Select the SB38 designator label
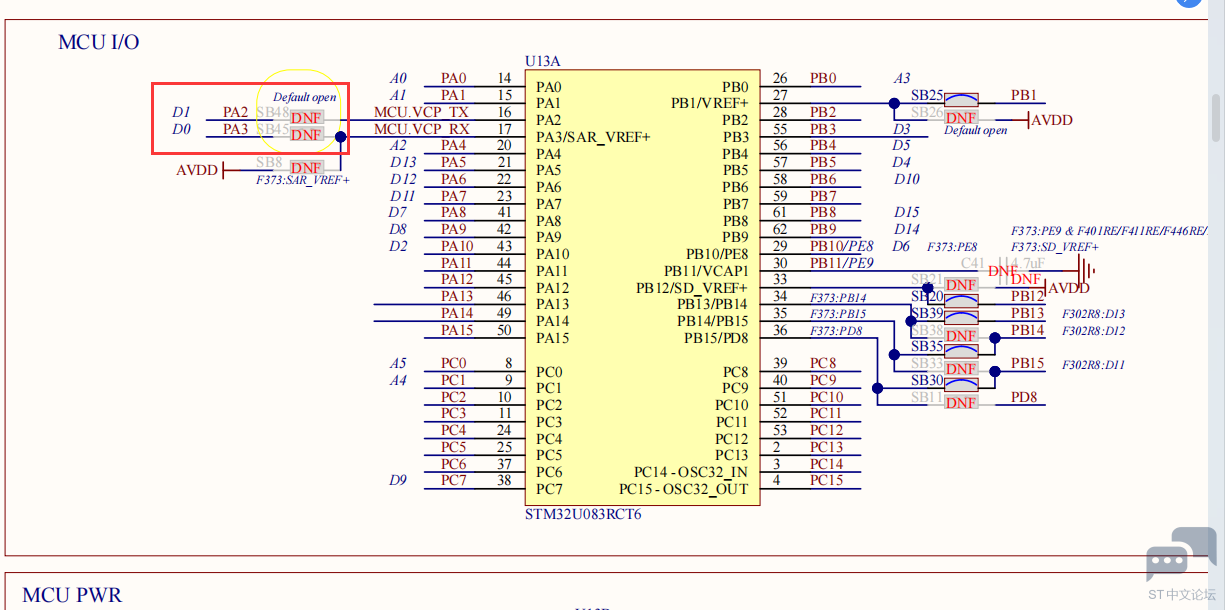Screen dimensions: 1225x610 click(x=926, y=330)
